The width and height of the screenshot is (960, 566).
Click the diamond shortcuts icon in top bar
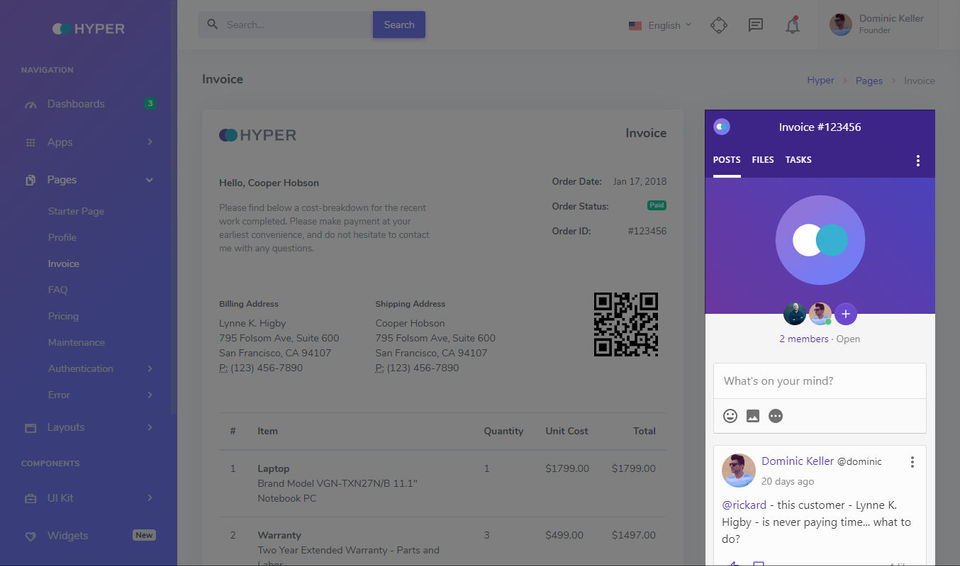(719, 25)
